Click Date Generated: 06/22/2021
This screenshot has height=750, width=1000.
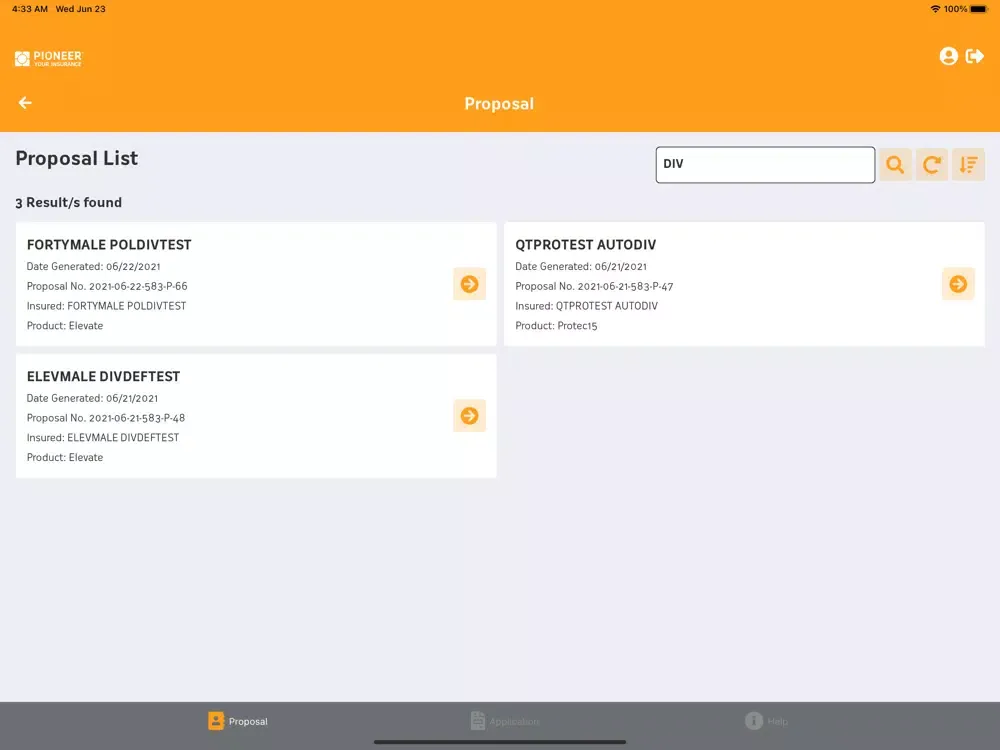tap(94, 267)
